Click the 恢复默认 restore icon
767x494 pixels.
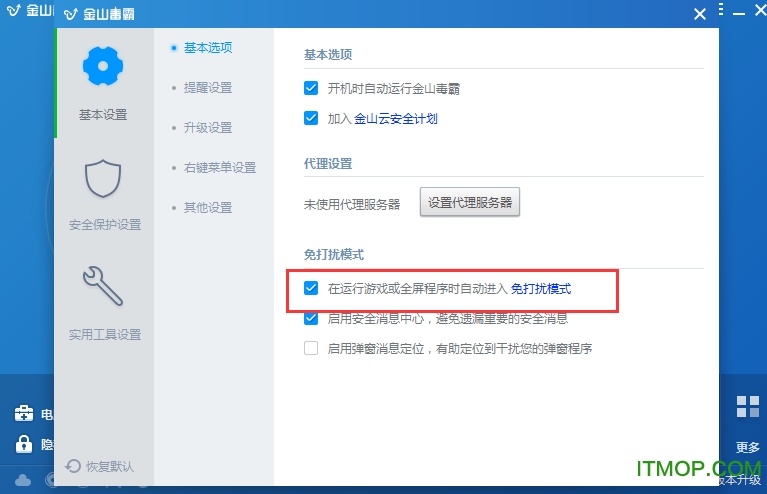click(x=73, y=466)
